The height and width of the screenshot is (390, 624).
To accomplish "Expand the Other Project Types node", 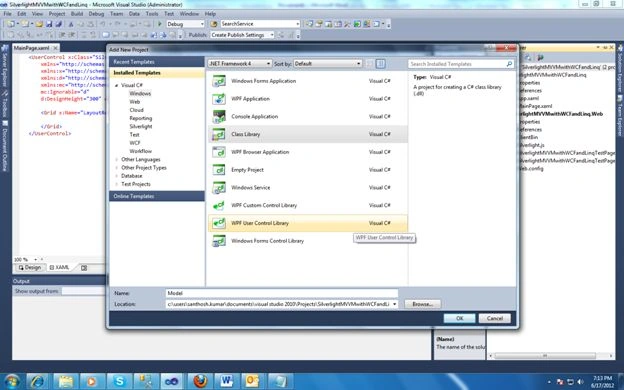I will click(x=117, y=168).
